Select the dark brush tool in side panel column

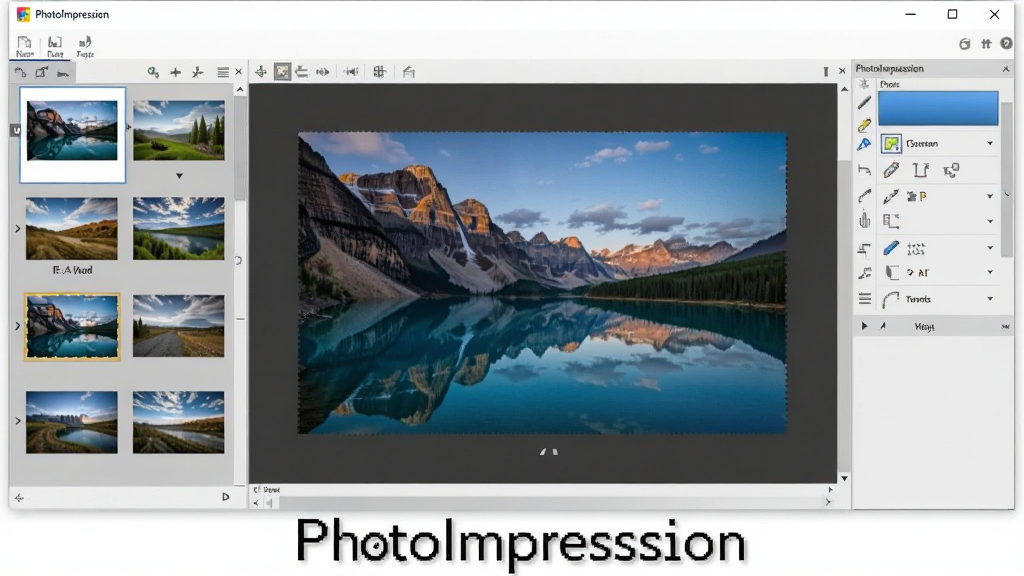pyautogui.click(x=864, y=103)
